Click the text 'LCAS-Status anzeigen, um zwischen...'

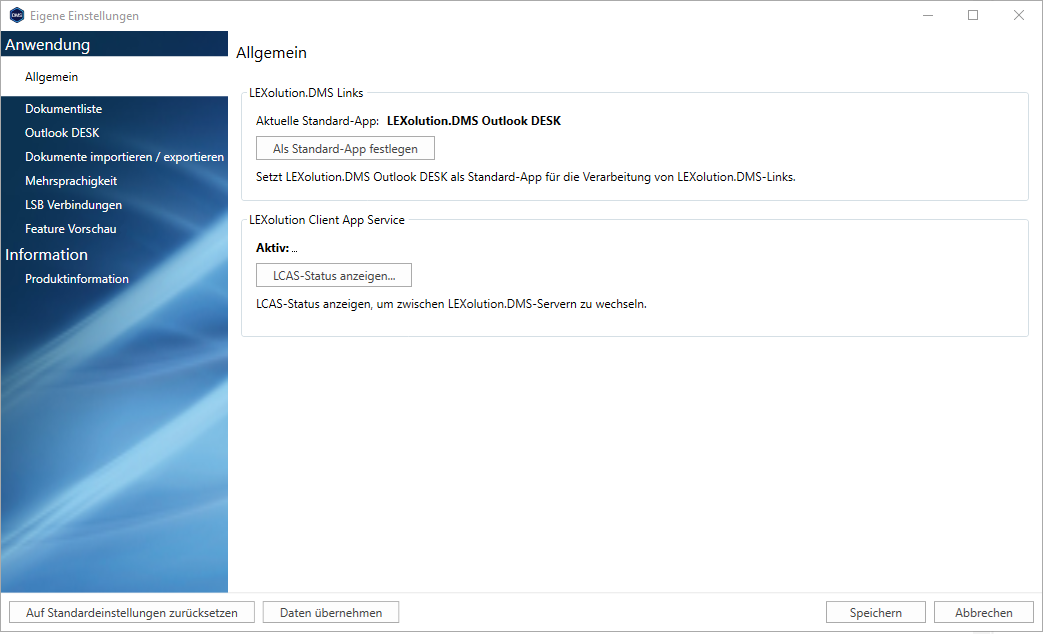coord(451,304)
